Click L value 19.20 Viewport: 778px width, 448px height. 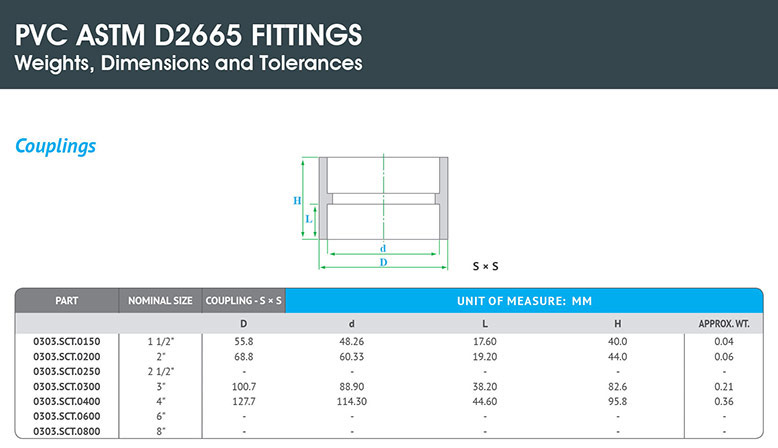pos(485,357)
